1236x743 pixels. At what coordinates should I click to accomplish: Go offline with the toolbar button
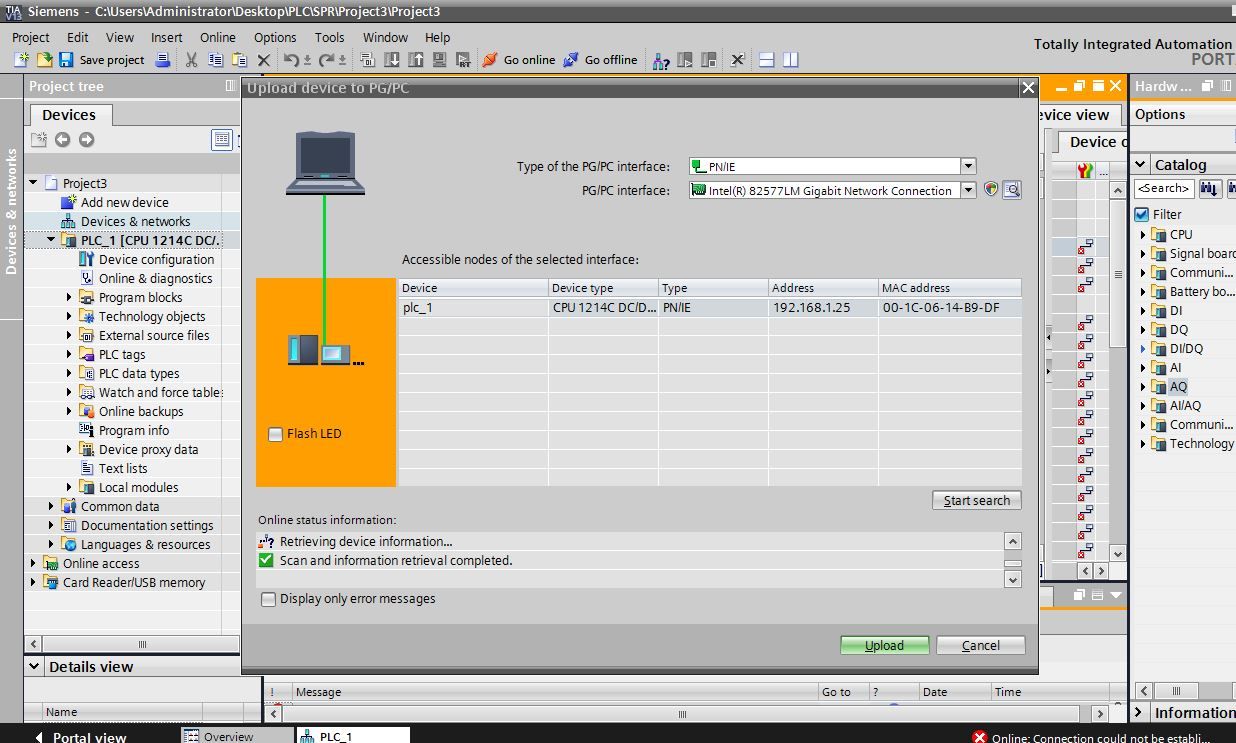599,60
